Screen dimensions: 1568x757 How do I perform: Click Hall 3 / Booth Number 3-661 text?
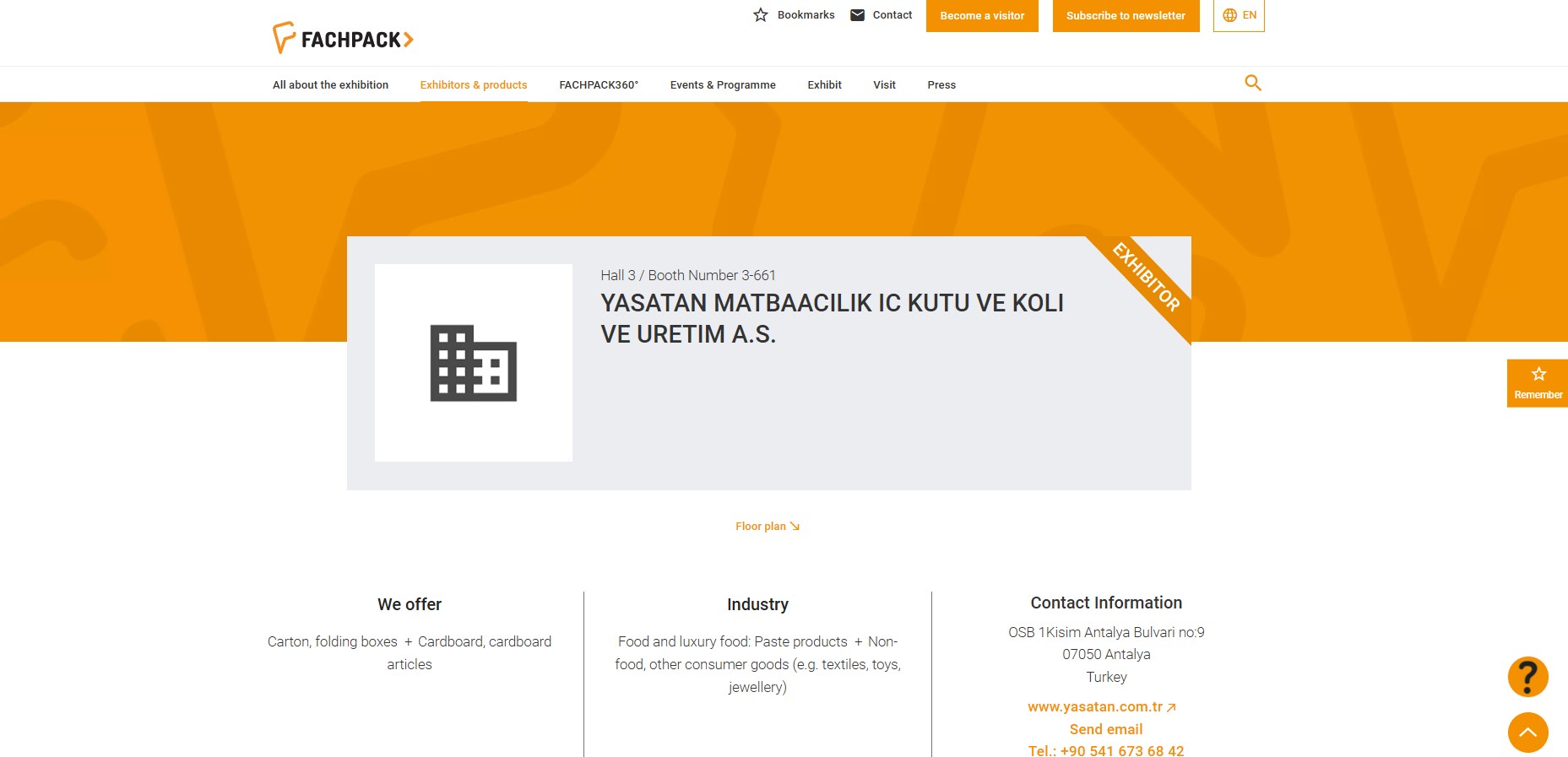tap(688, 275)
